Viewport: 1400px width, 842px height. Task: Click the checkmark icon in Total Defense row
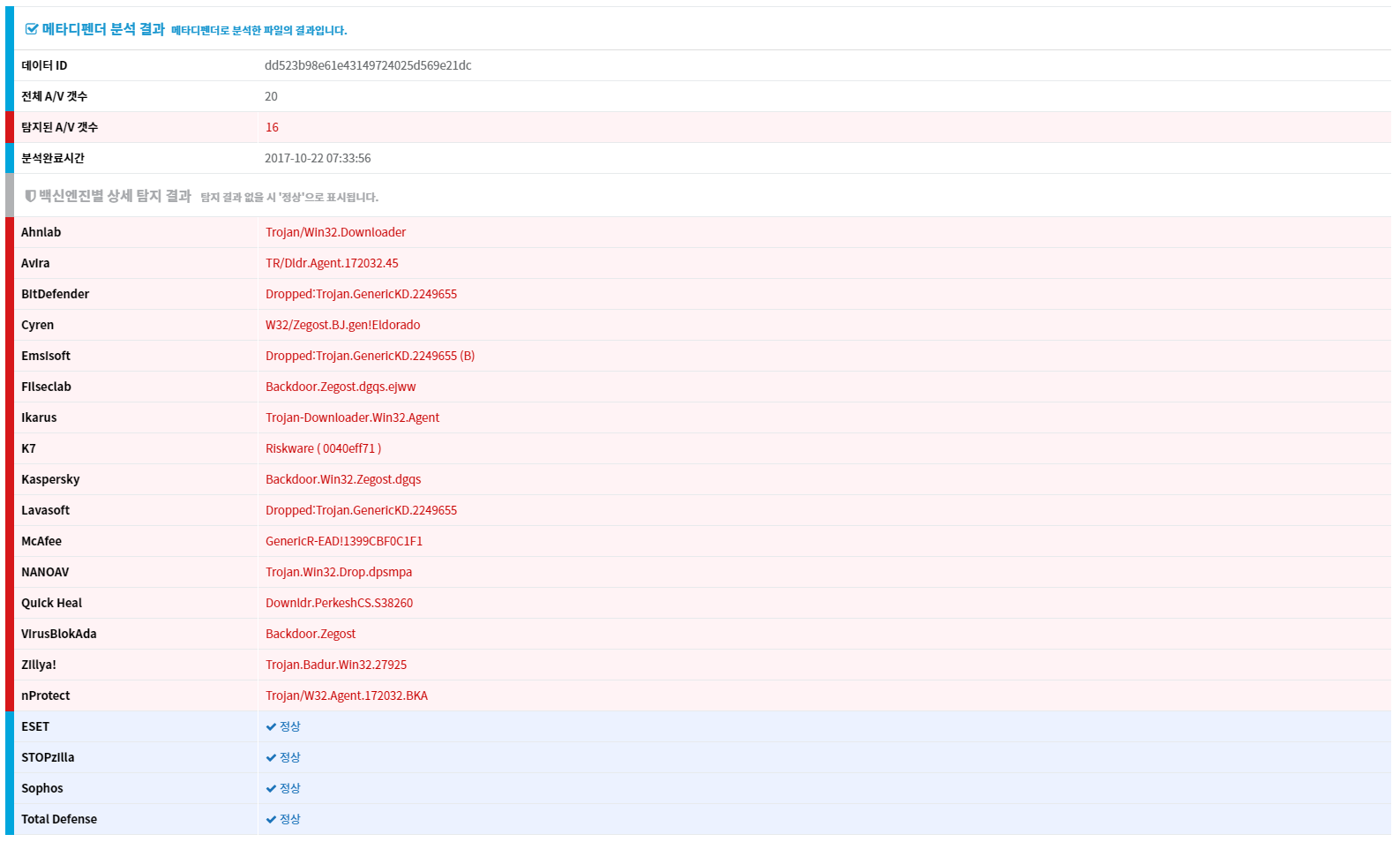[271, 820]
